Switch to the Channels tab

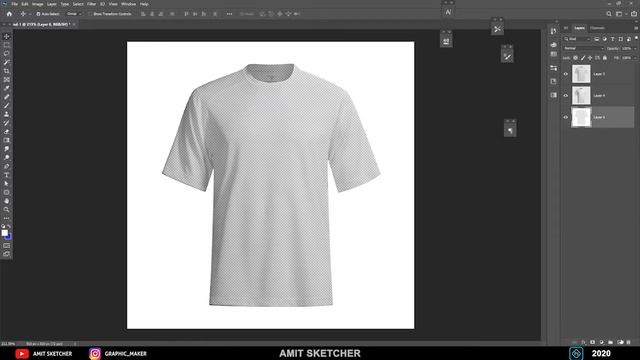(597, 28)
